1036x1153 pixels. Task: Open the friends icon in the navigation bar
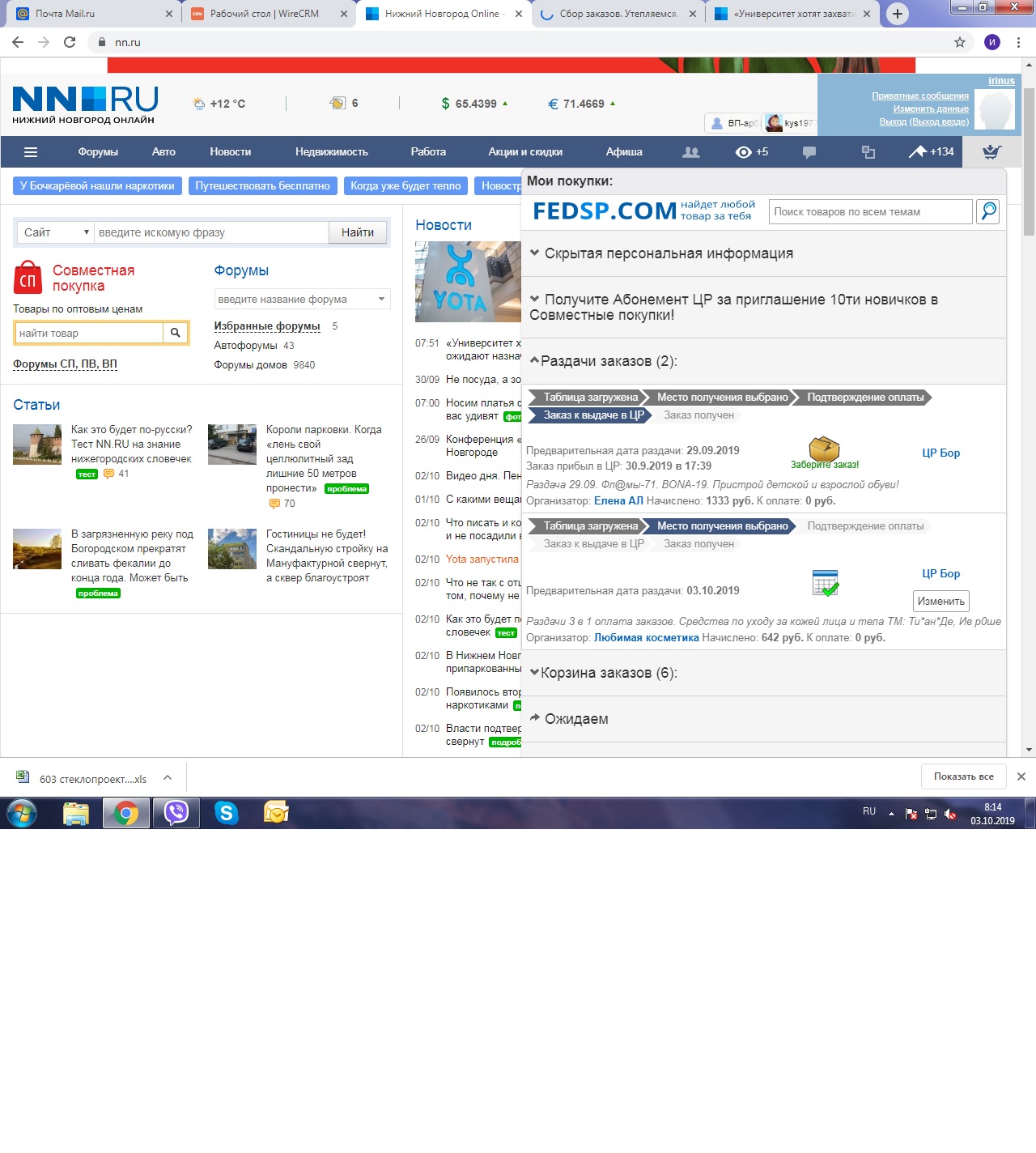pos(690,152)
